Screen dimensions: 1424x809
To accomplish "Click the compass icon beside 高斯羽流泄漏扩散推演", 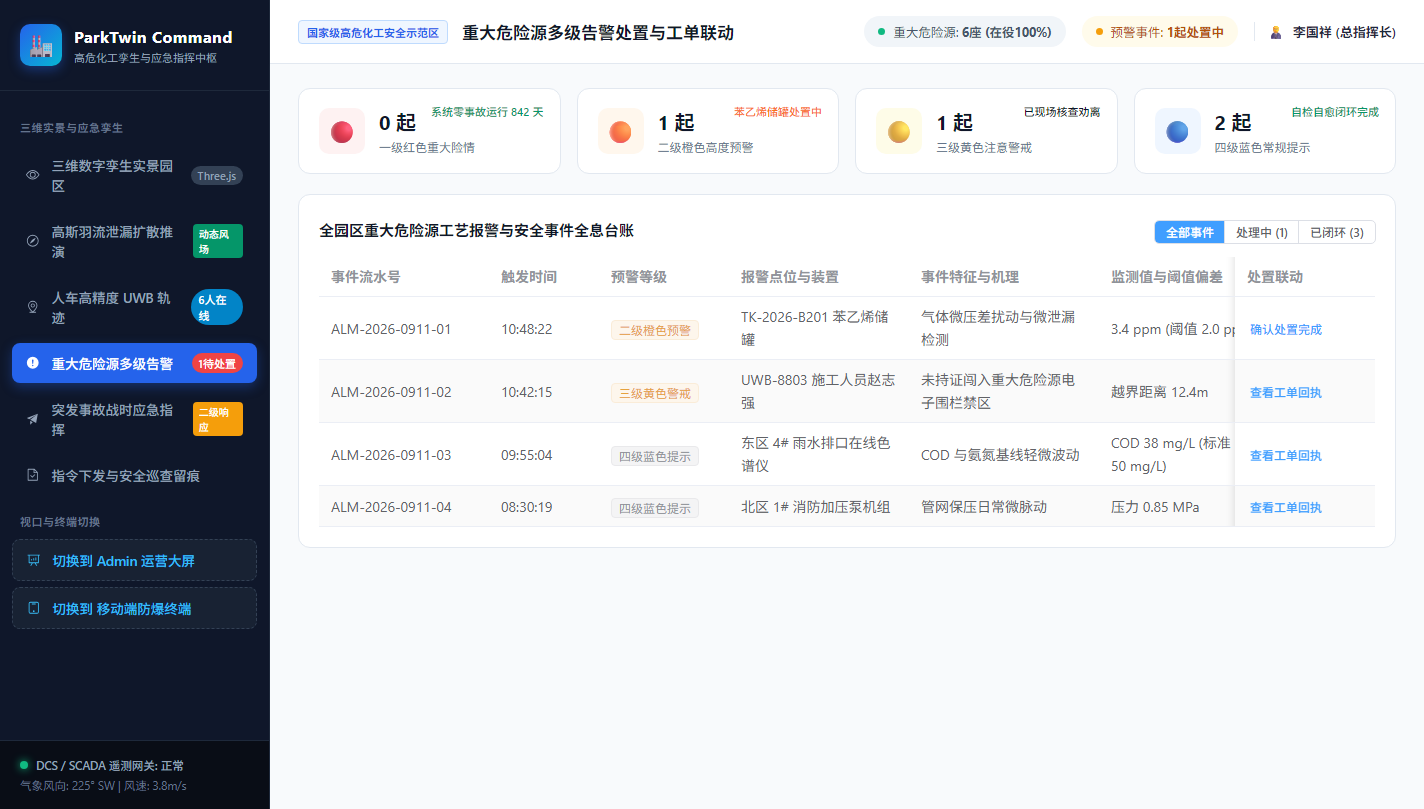I will [x=33, y=241].
